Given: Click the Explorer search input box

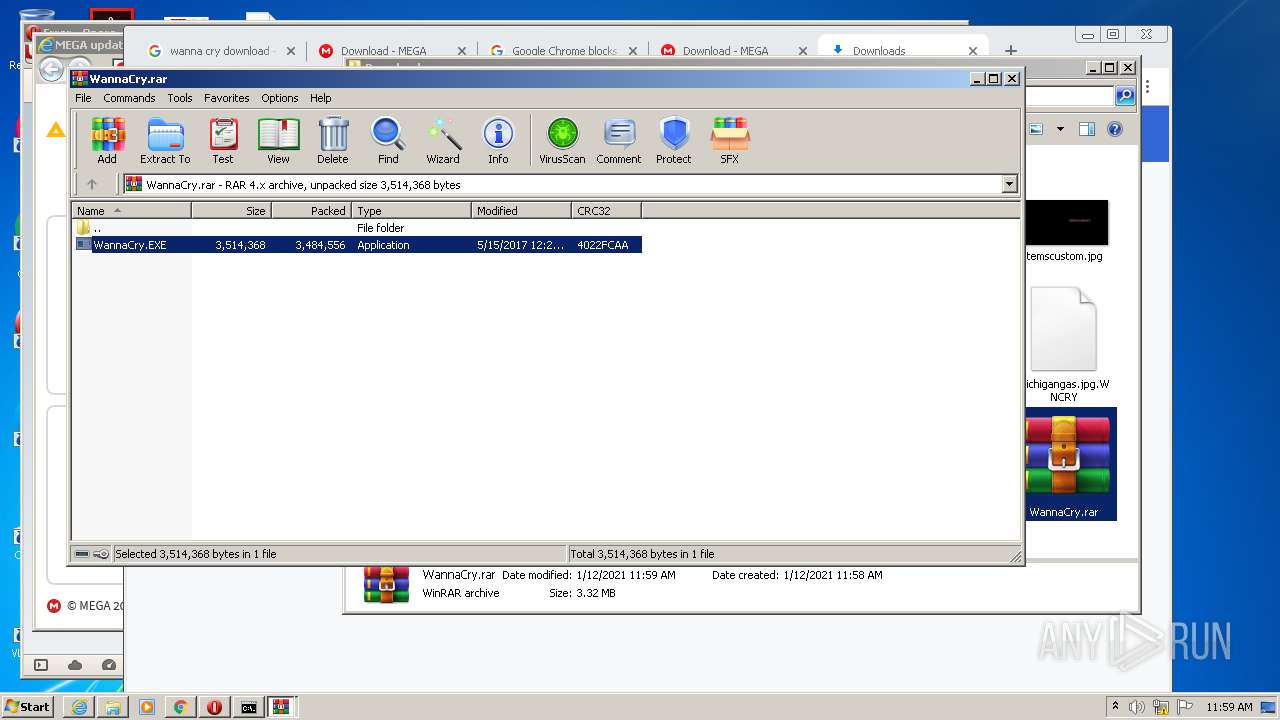Looking at the screenshot, I should click(1069, 96).
